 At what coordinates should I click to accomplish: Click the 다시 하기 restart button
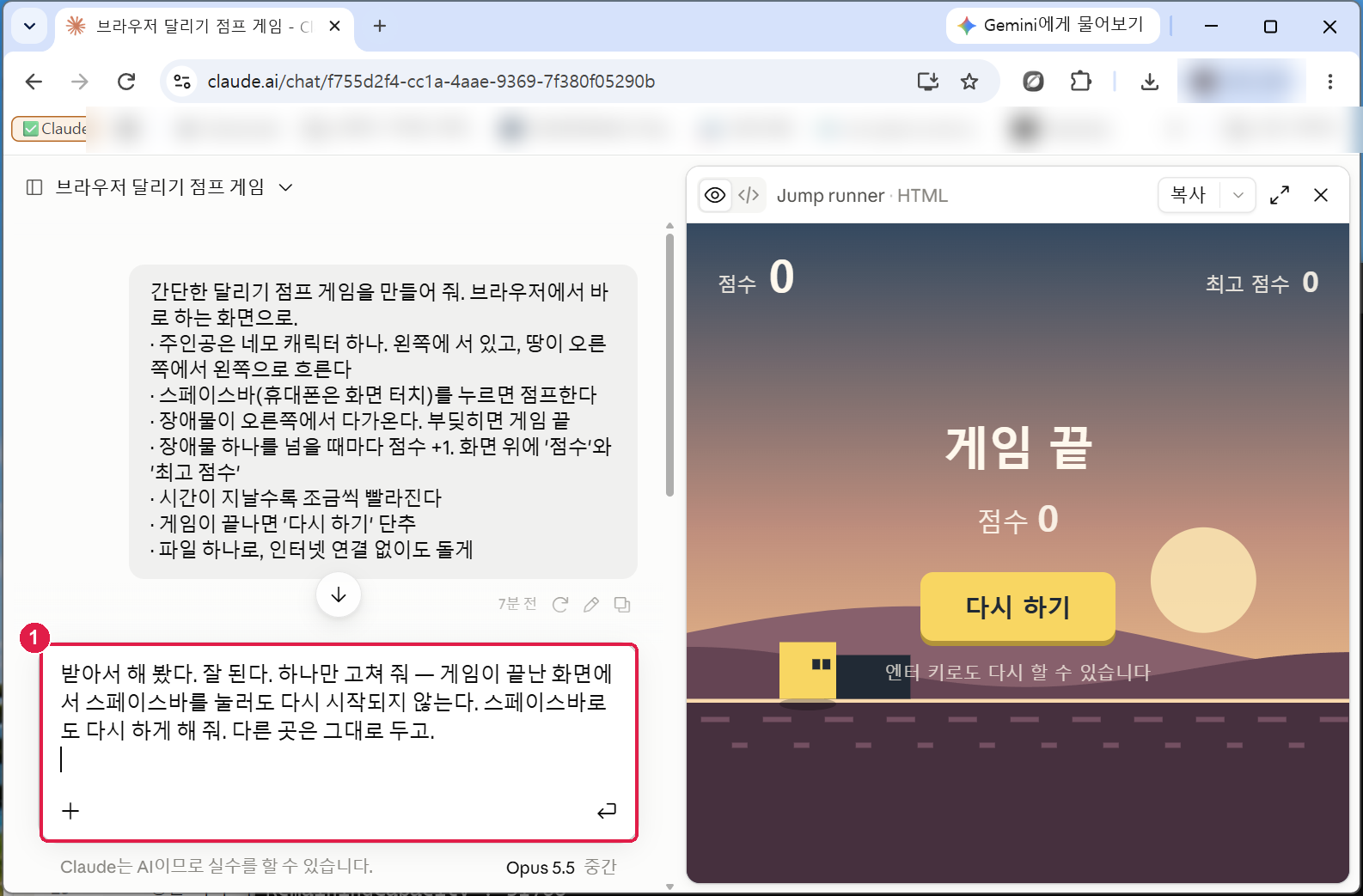1018,606
